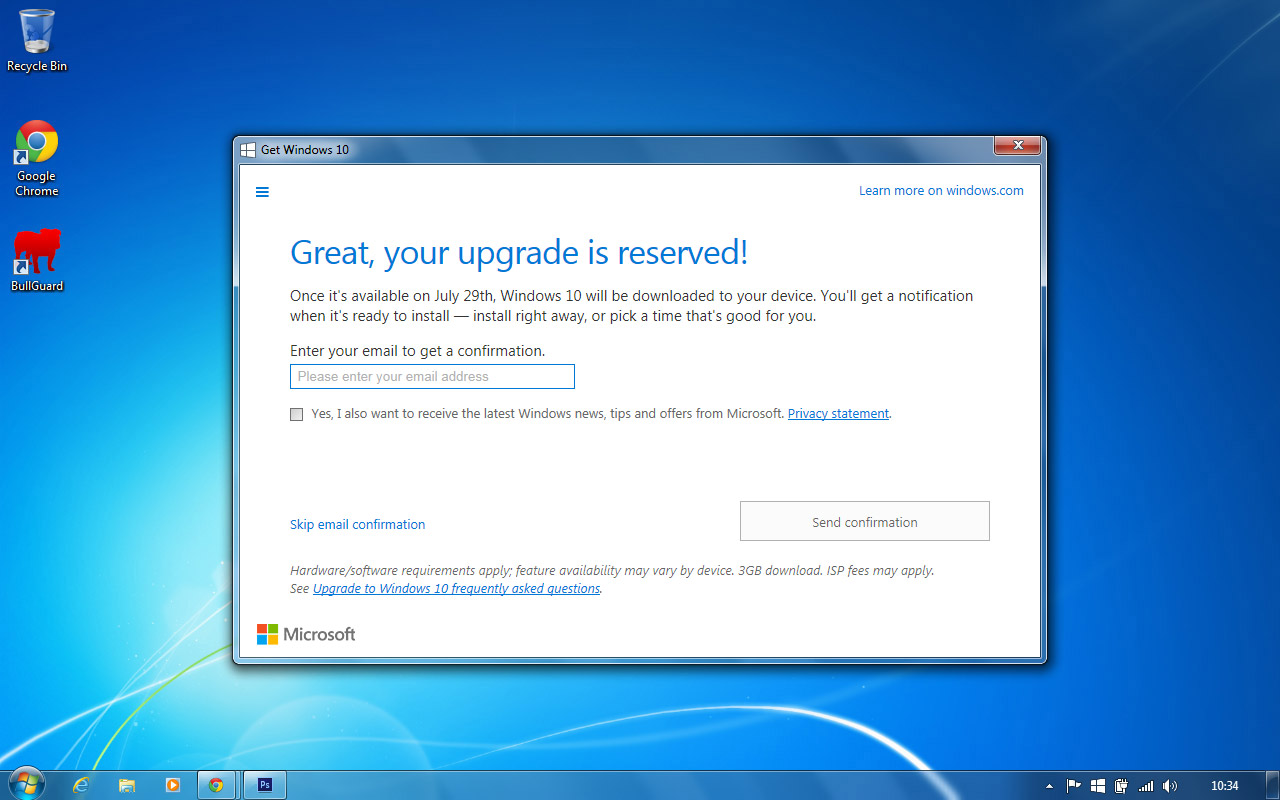Launch Internet Explorer from the taskbar

point(81,785)
